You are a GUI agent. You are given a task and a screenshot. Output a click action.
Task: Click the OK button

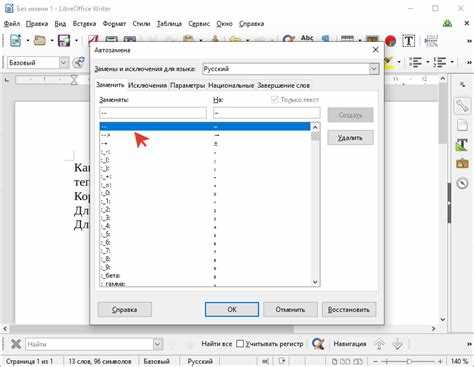coord(232,310)
